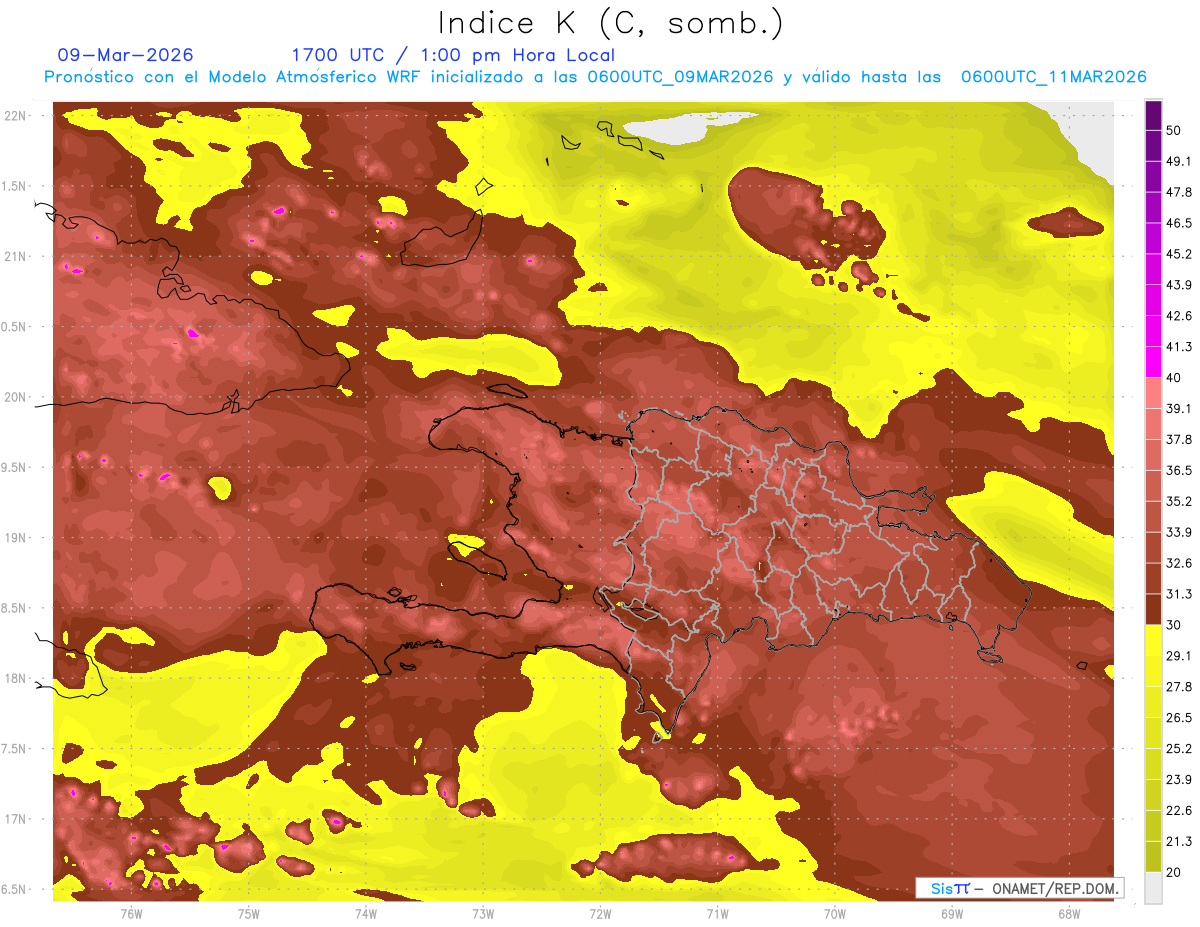Select the longitude label '75W'

point(249,913)
